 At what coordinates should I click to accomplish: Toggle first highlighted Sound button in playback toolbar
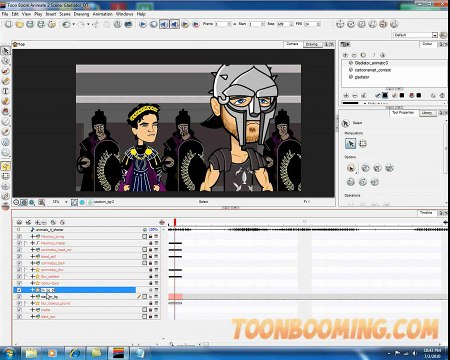point(164,24)
